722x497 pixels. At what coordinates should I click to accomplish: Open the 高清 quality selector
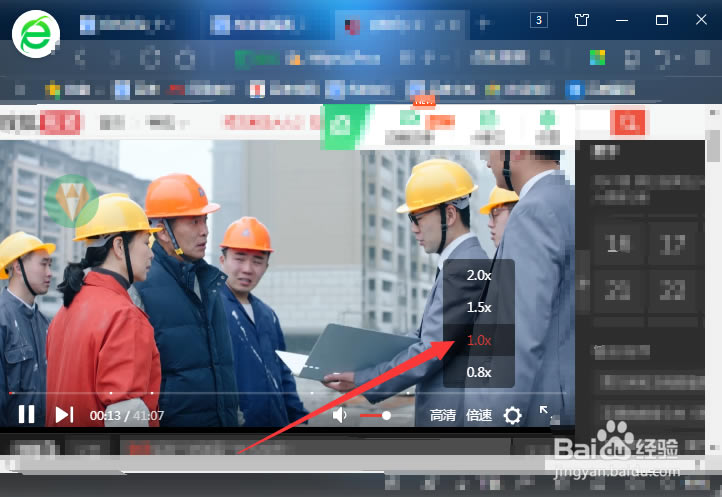443,415
